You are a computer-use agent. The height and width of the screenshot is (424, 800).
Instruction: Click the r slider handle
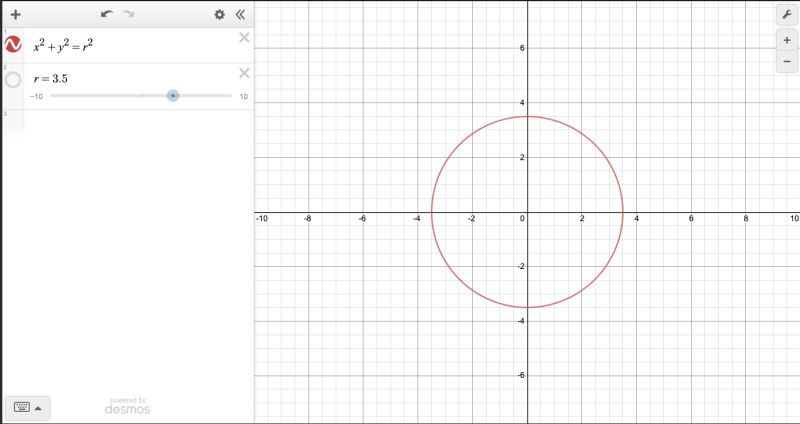pyautogui.click(x=173, y=95)
